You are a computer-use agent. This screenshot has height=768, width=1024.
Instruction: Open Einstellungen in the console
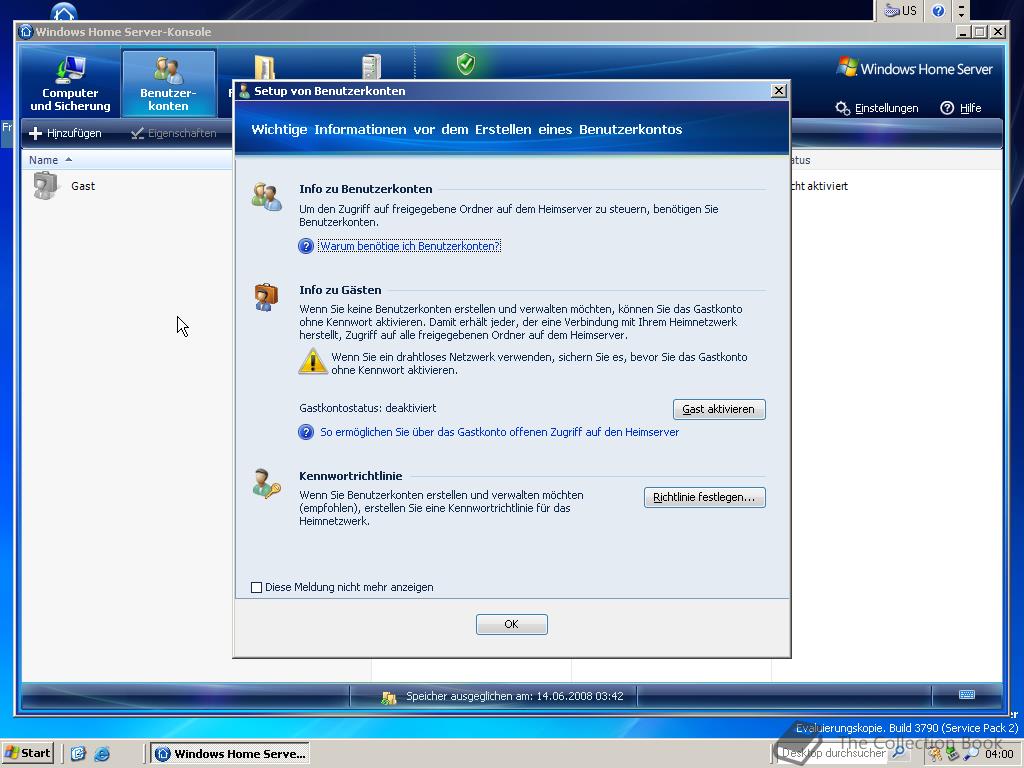pyautogui.click(x=886, y=108)
